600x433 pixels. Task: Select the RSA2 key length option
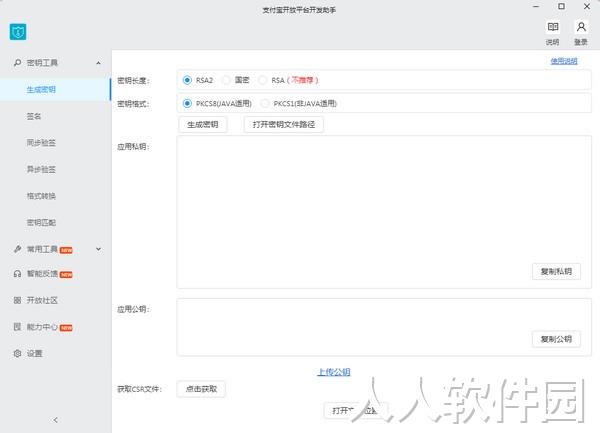coord(187,80)
